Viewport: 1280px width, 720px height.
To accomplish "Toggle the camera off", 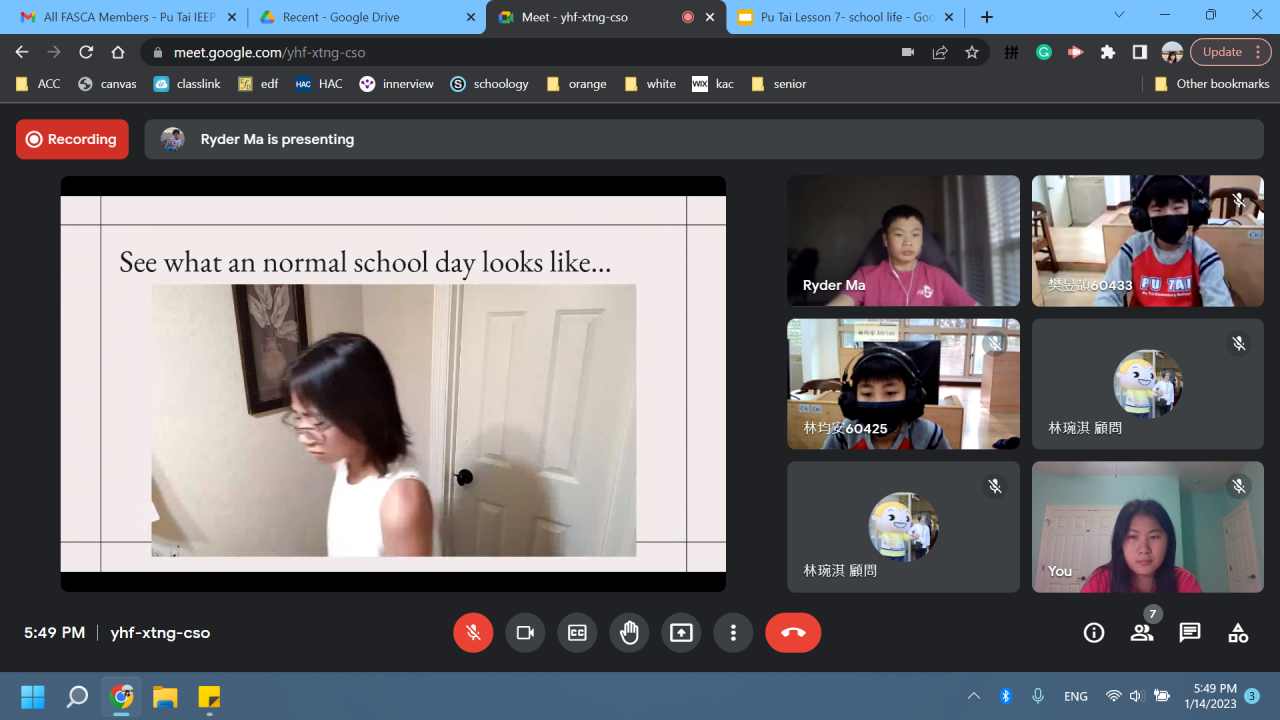I will click(525, 633).
